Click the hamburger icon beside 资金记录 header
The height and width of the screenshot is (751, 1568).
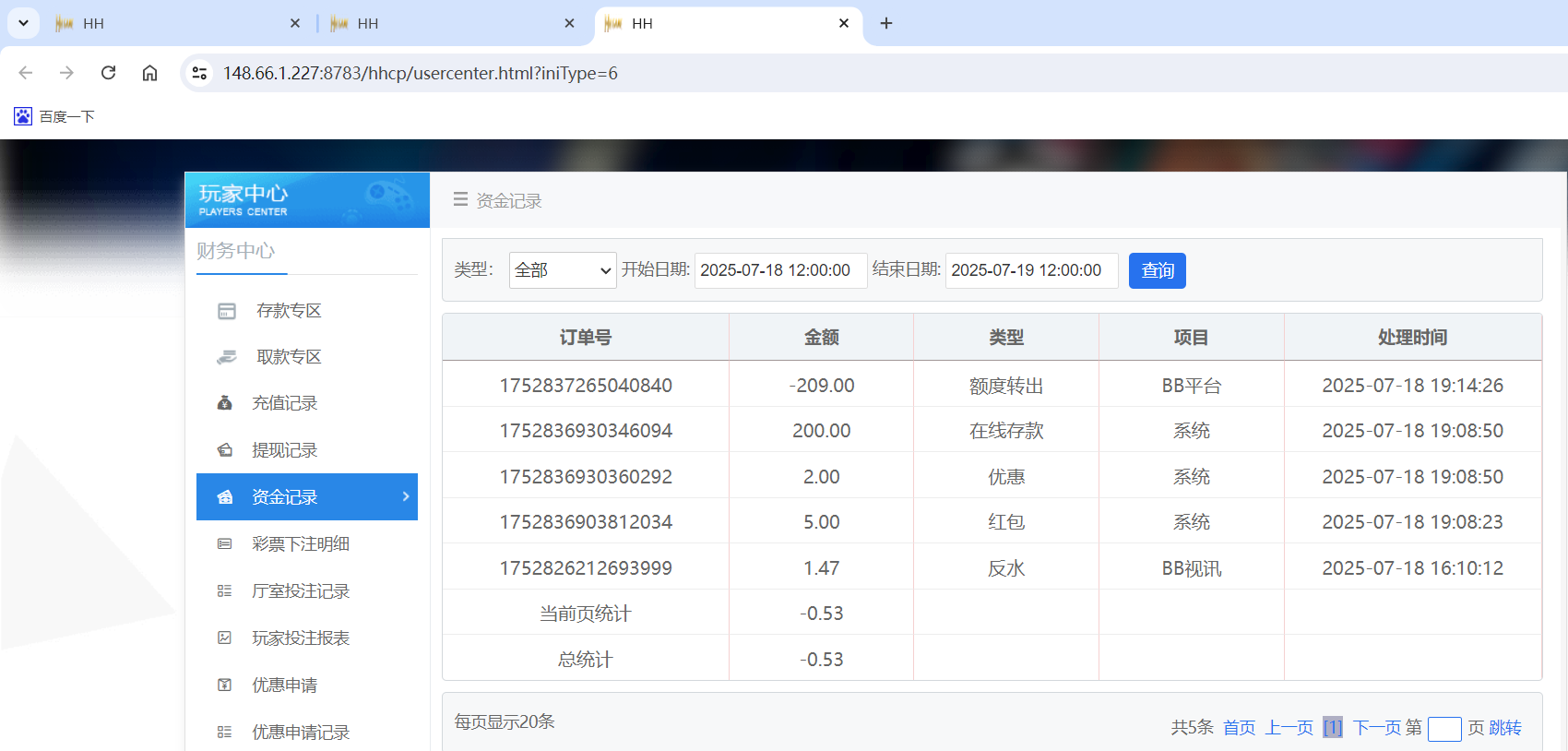460,200
